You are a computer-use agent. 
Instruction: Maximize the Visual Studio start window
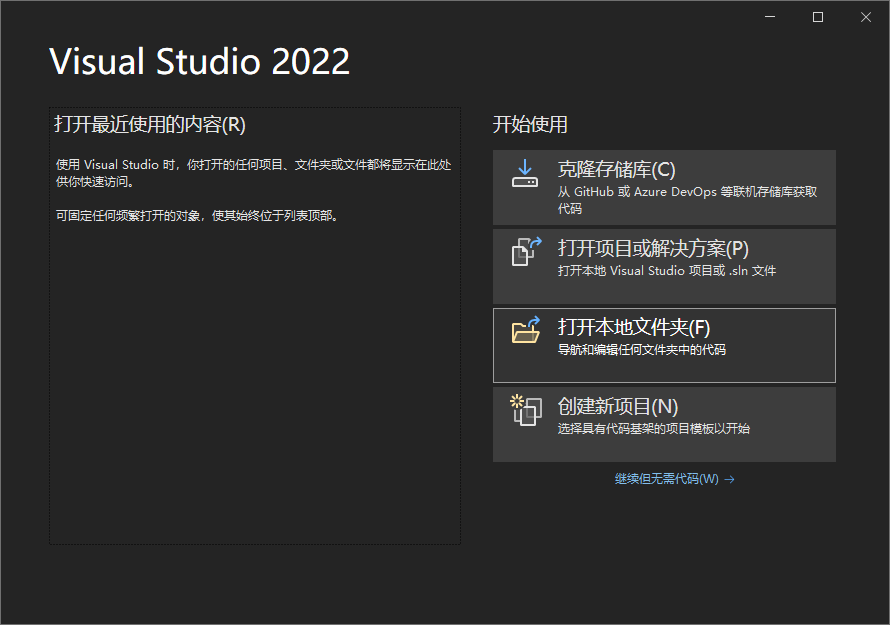click(818, 17)
